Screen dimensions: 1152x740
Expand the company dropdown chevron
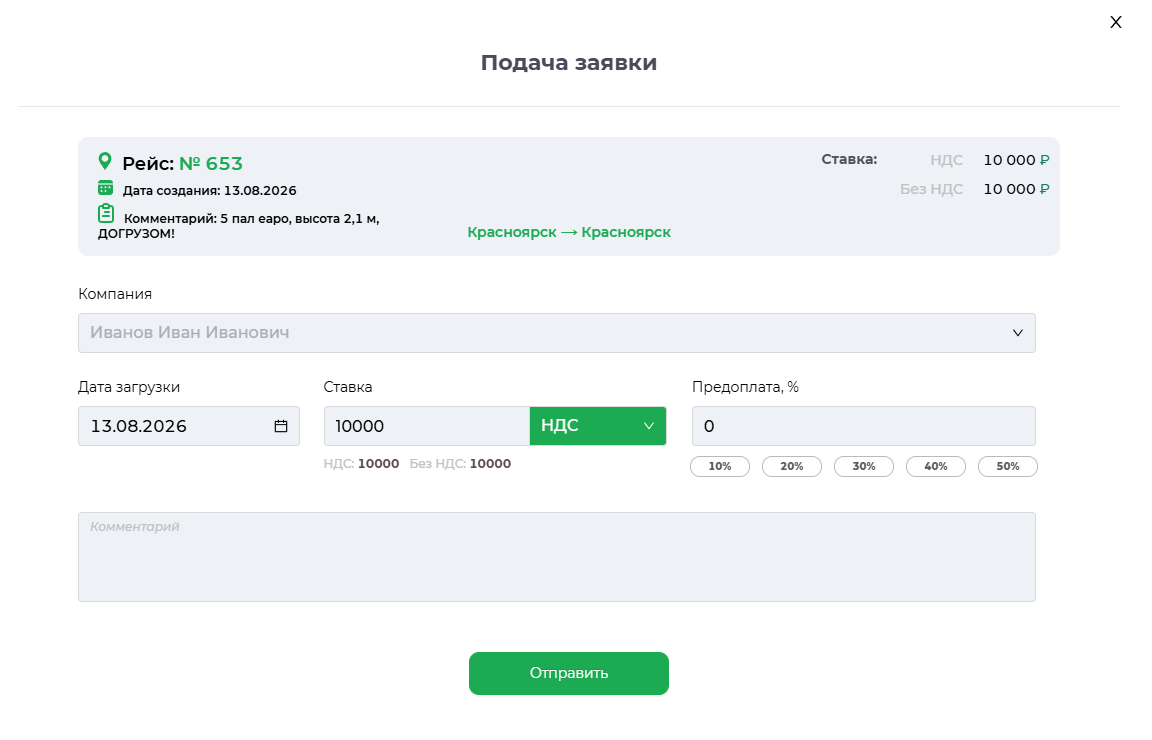(x=1018, y=333)
